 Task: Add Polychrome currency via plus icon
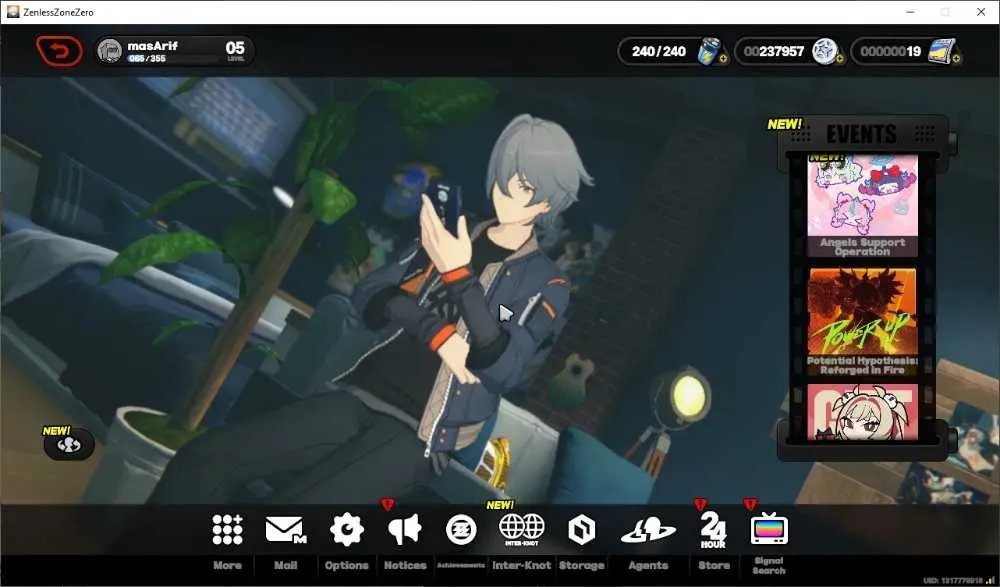point(956,59)
